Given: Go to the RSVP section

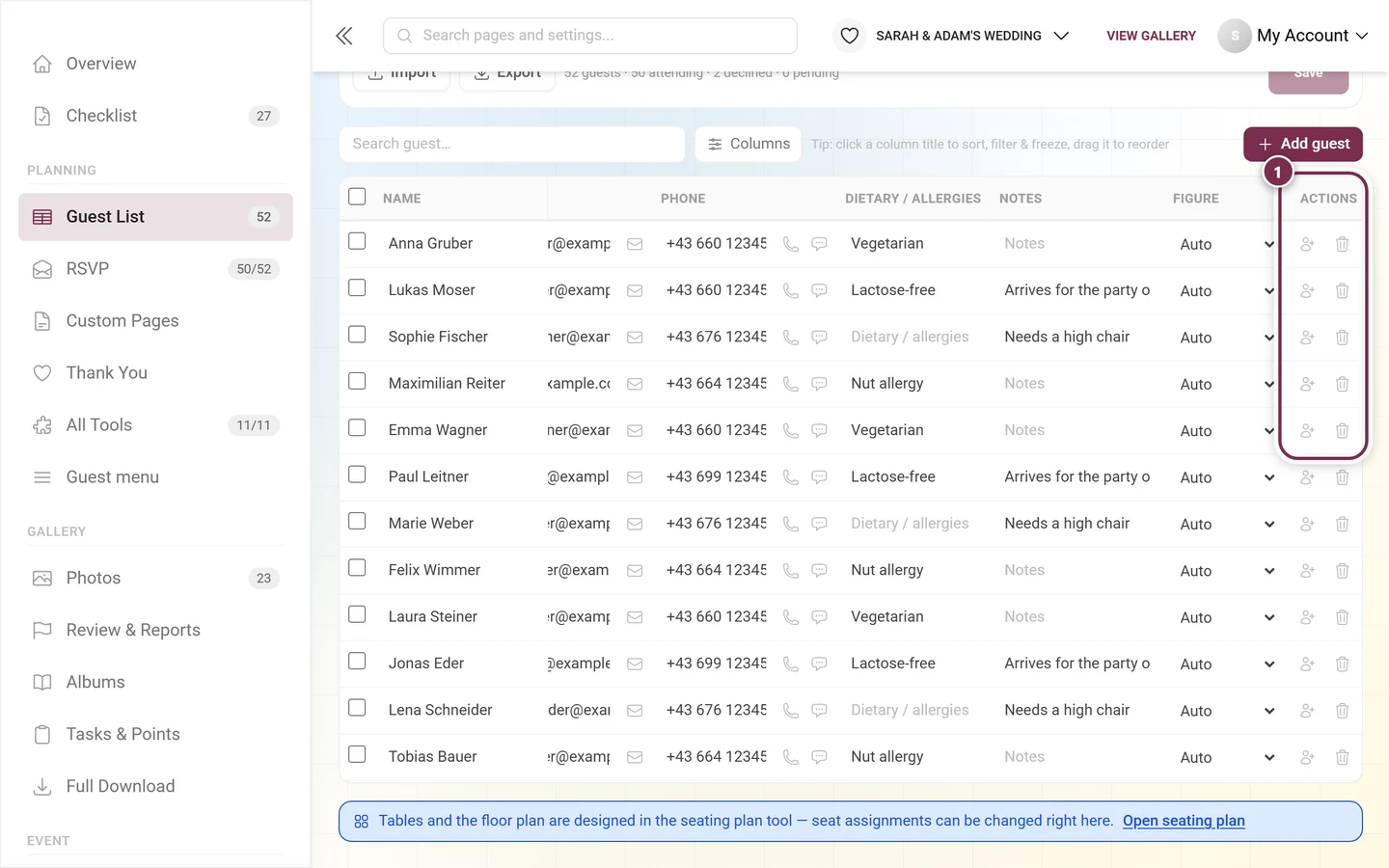Looking at the screenshot, I should pos(155,269).
